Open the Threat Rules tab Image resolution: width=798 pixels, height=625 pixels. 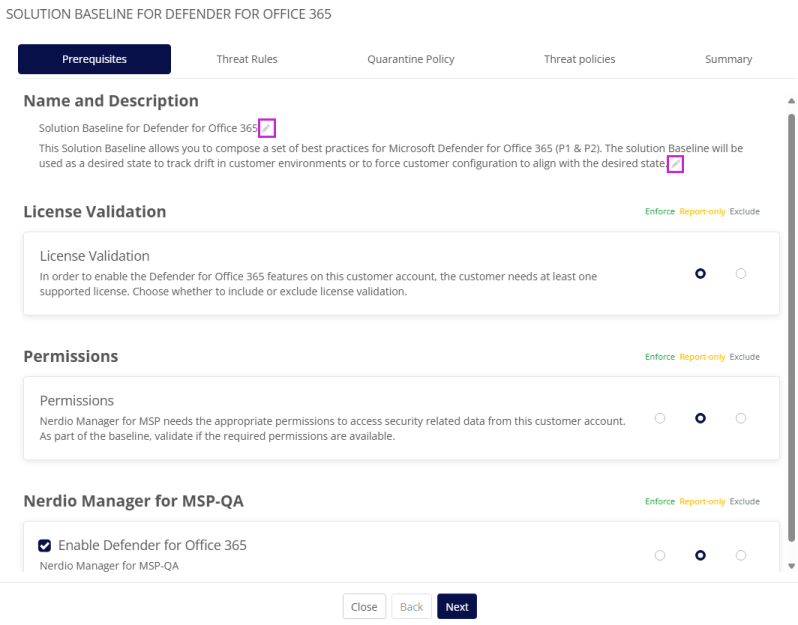point(247,59)
